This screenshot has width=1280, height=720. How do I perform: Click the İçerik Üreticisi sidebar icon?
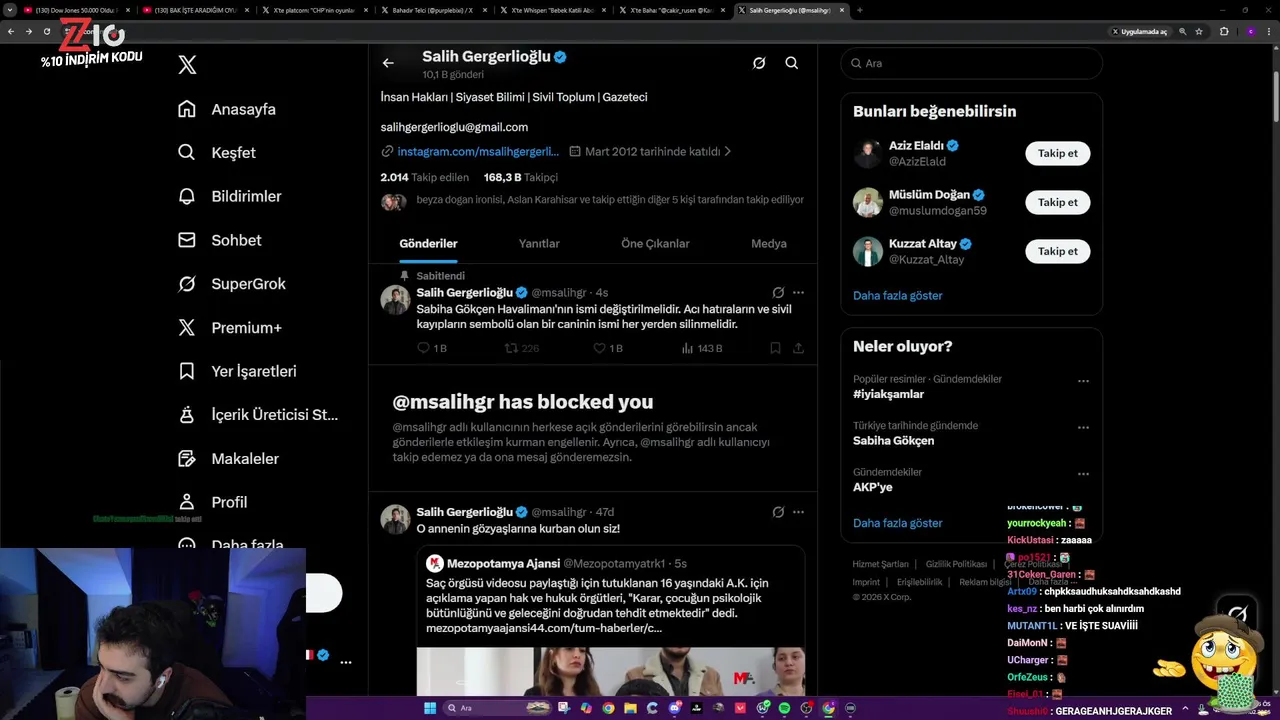coord(187,415)
